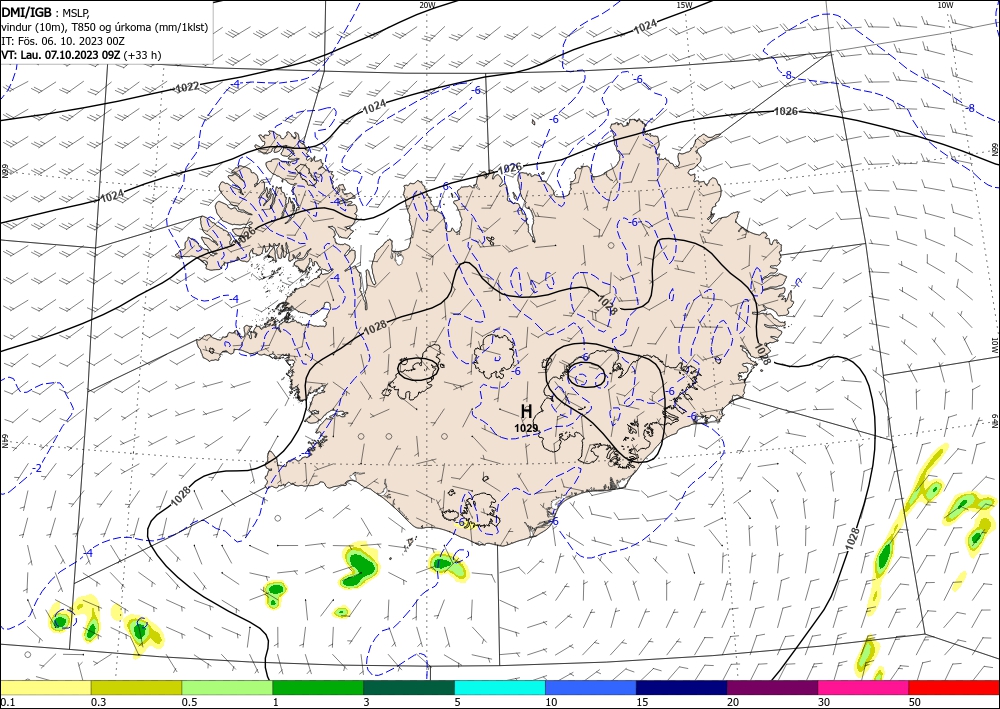Click the red 50+ legend swatch

coord(954,687)
